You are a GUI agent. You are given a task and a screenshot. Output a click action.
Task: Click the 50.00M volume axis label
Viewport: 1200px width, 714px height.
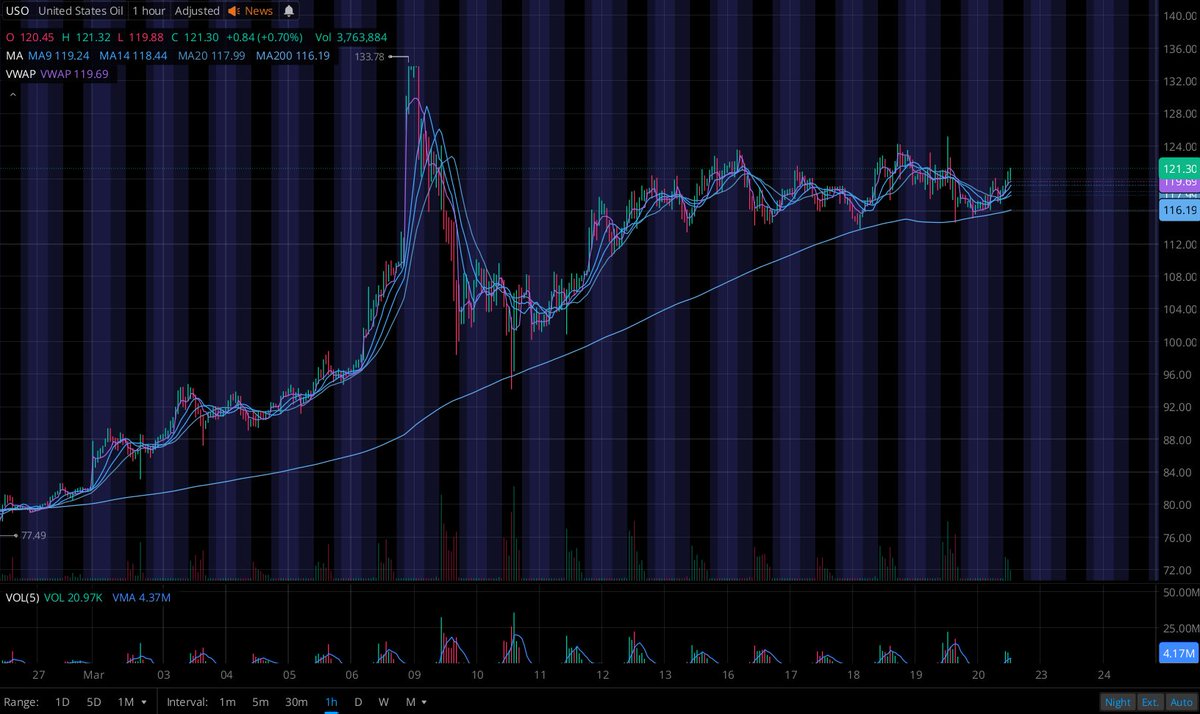coord(1181,594)
